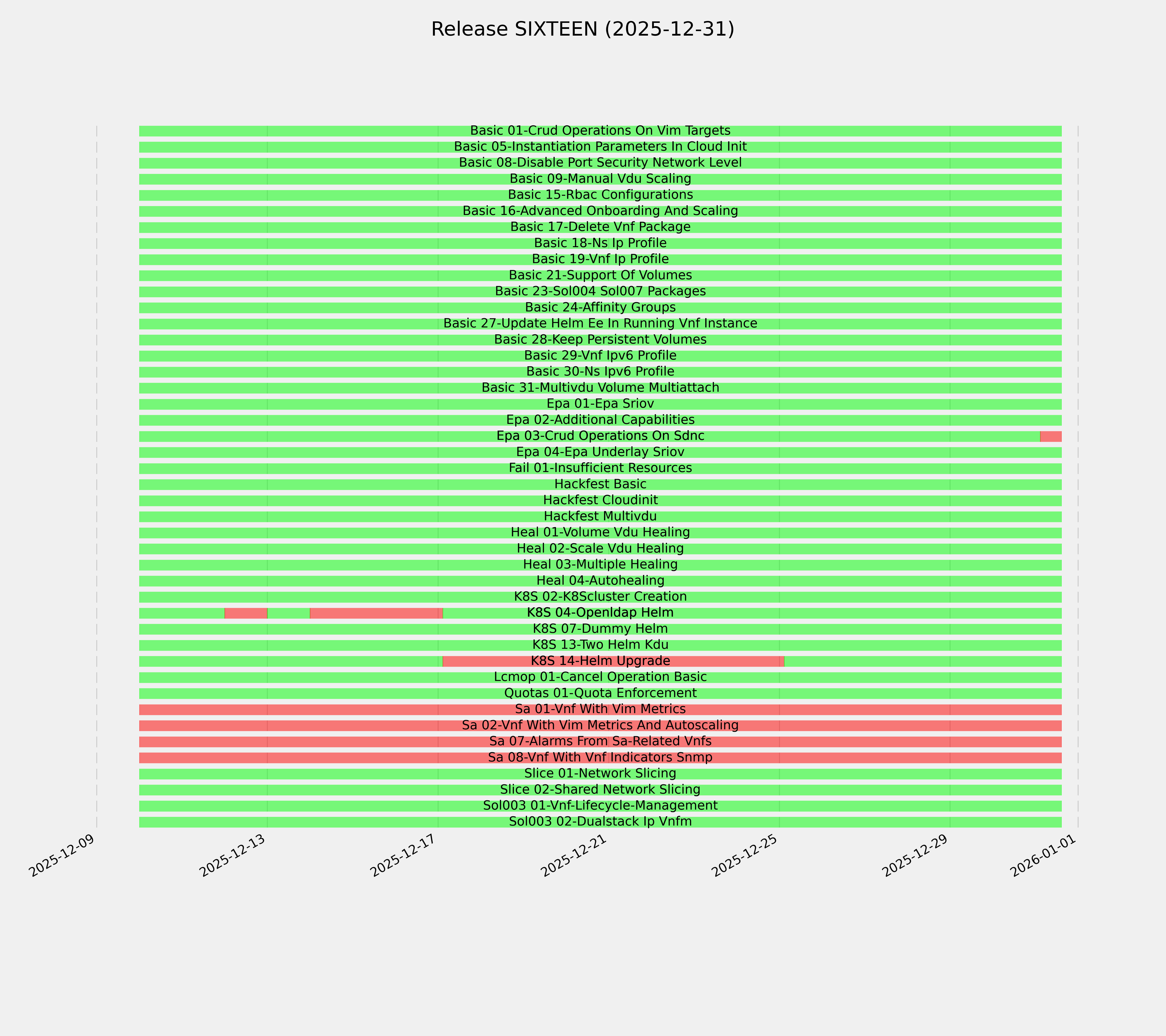Click the Basic 01-Crud Operations On Vim Targets label

click(x=600, y=131)
